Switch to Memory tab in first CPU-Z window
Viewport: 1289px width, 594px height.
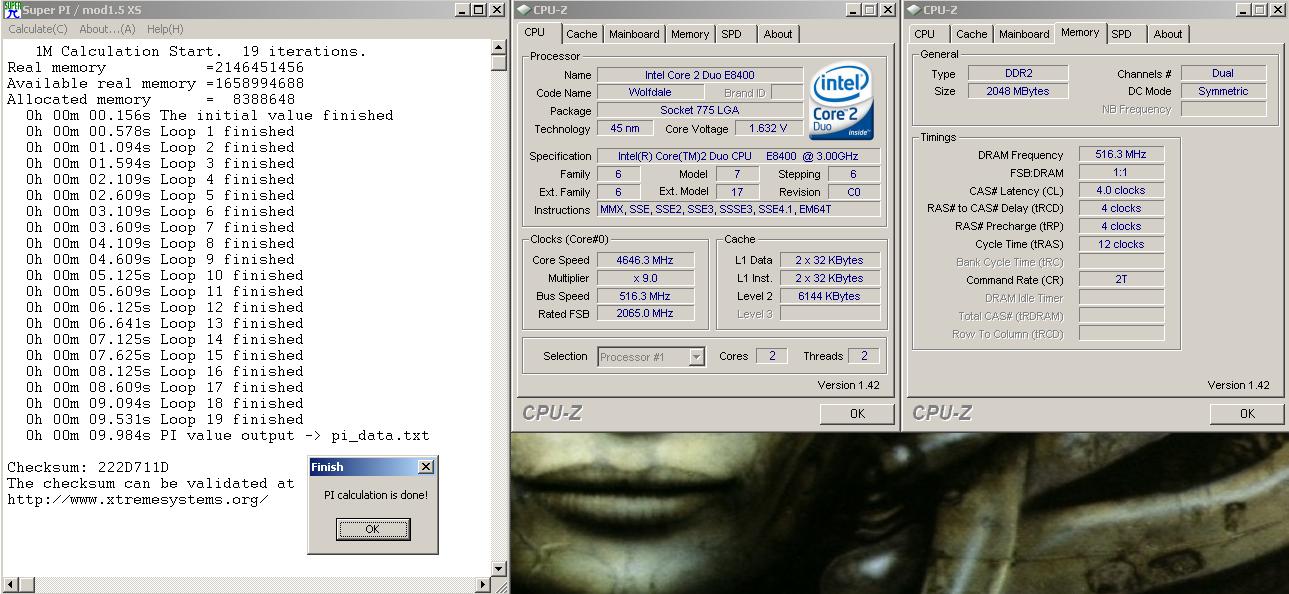tap(690, 34)
